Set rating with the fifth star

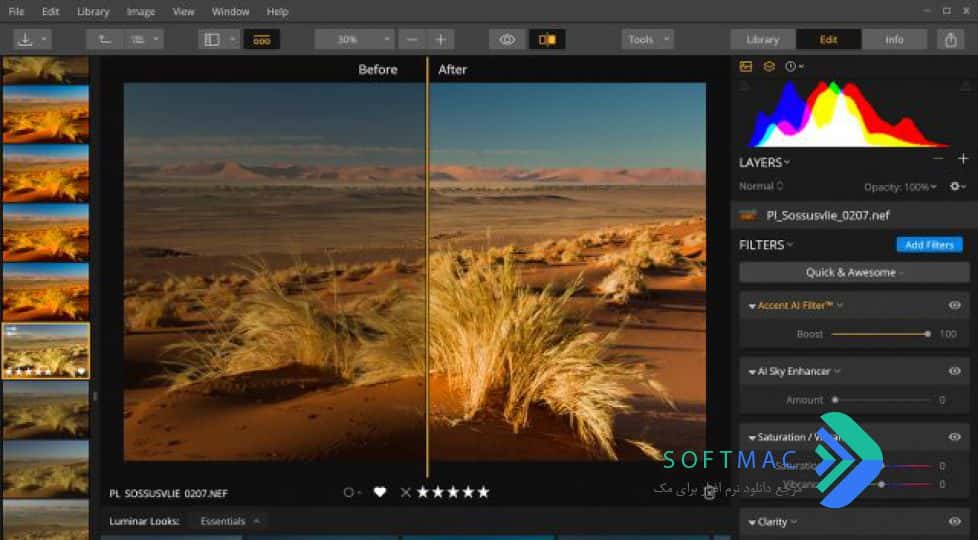(483, 492)
